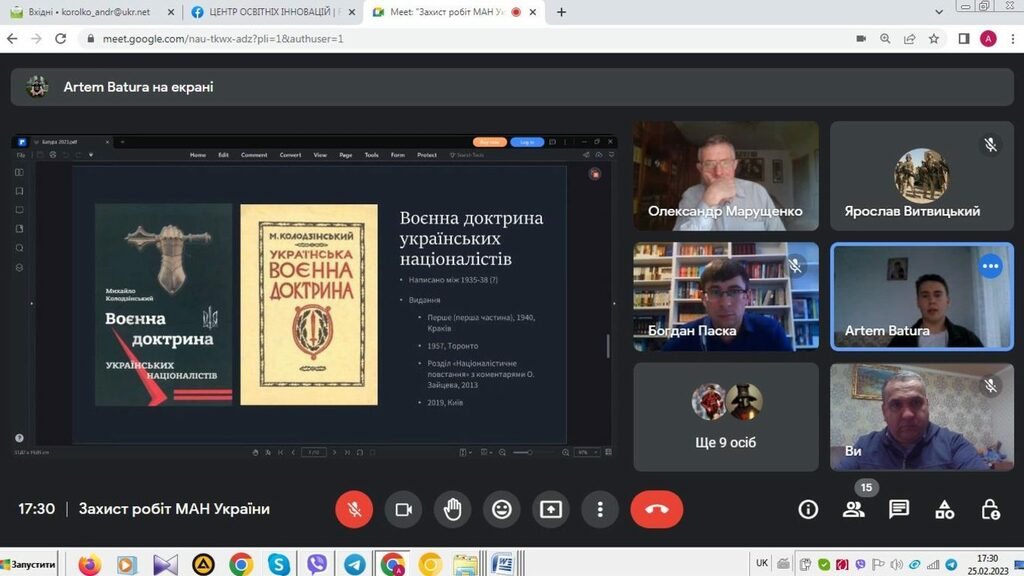
Task: Unmute the microphone in Meet controls
Action: point(354,509)
